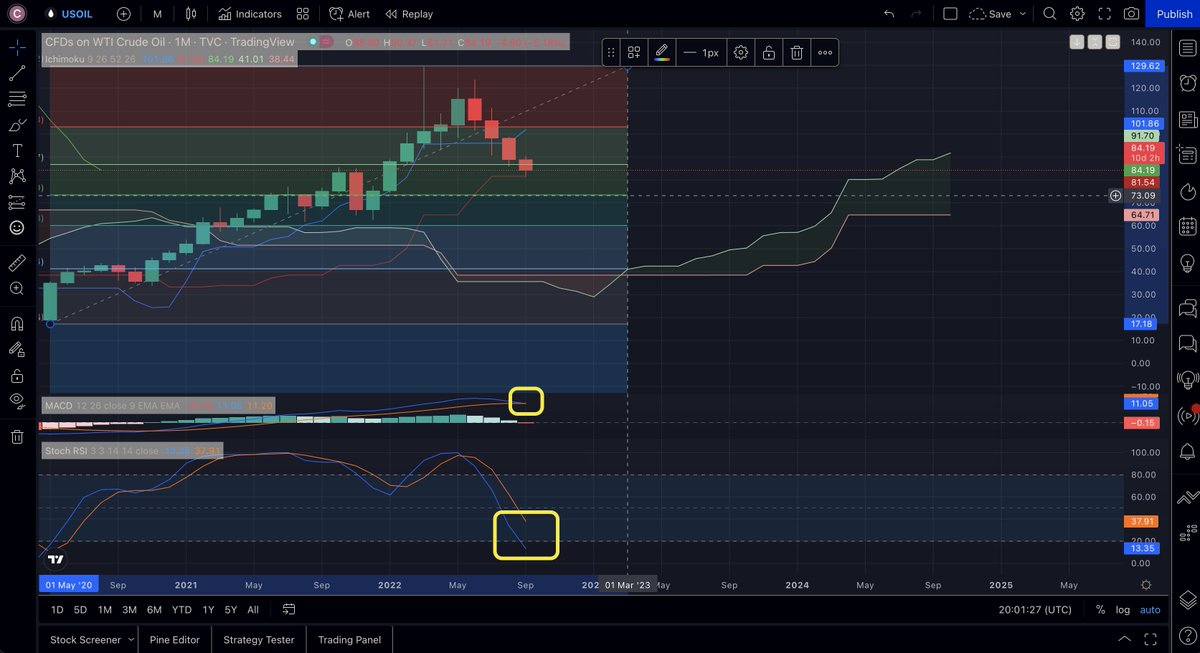The image size is (1200, 653).
Task: Toggle stay in drawing mode
Action: (x=17, y=349)
